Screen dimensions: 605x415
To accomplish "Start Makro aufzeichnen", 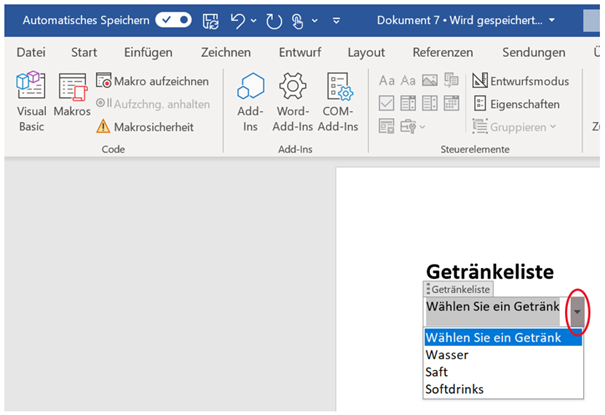I will [152, 81].
